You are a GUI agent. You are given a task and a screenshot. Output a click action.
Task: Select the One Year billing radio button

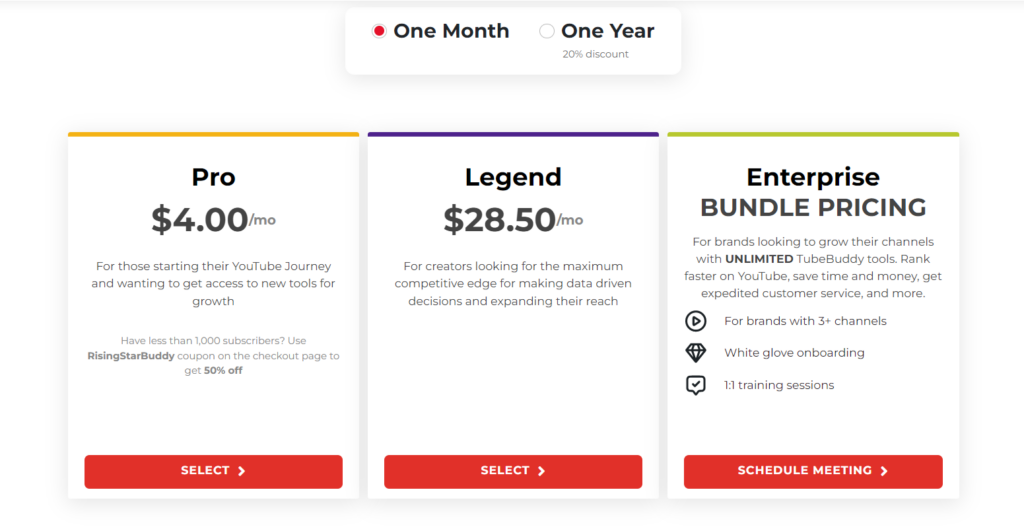click(x=547, y=31)
